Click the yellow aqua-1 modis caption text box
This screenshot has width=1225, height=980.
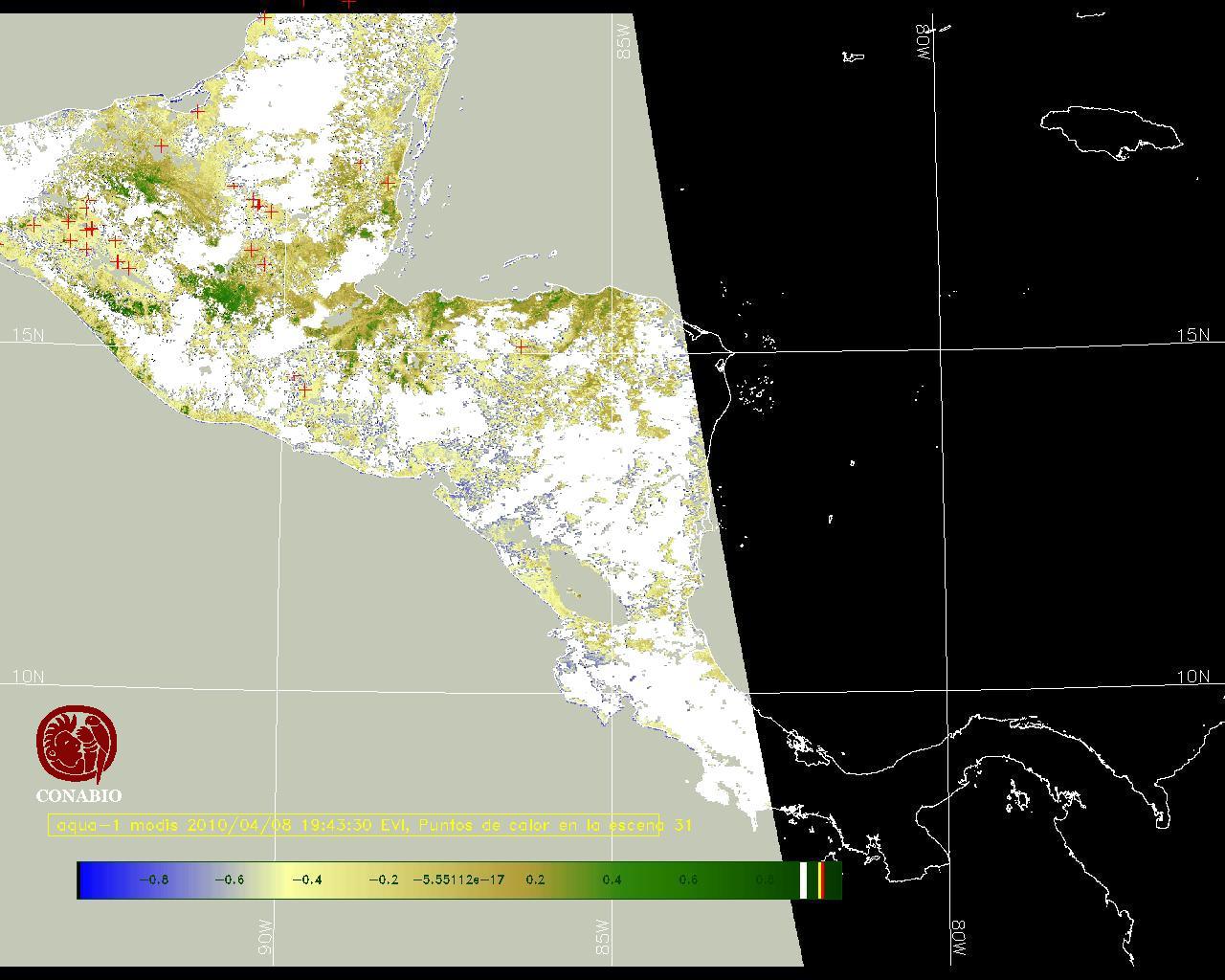pyautogui.click(x=353, y=825)
